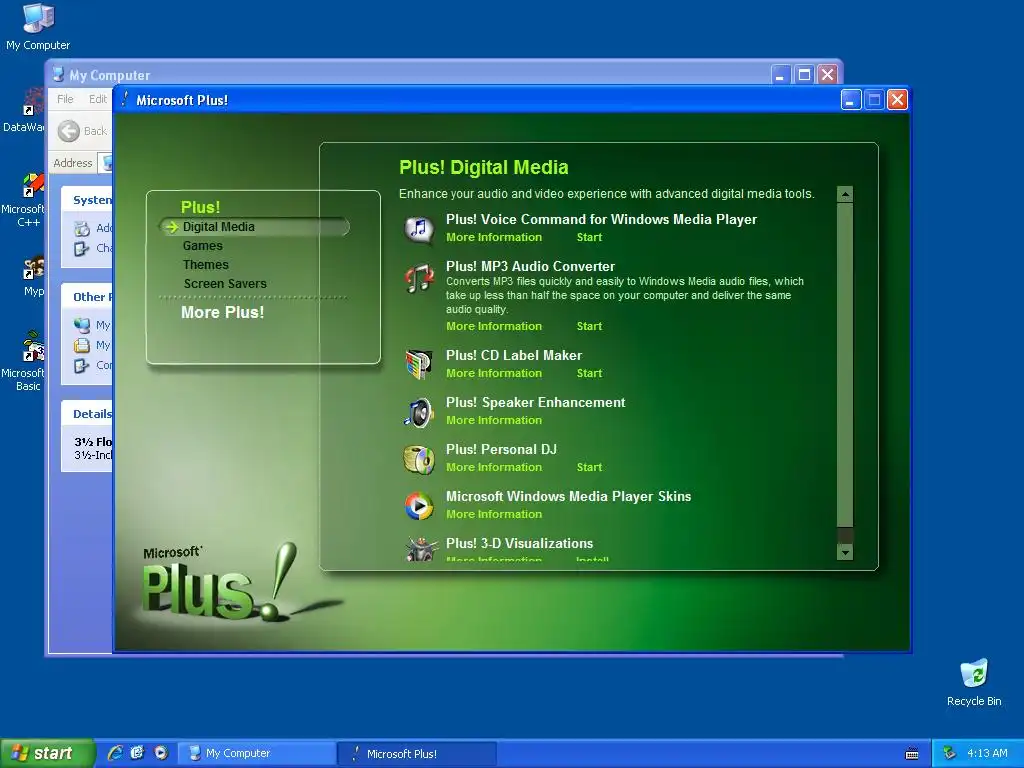Launch Windows Media Player from Quick Launch

tap(161, 753)
